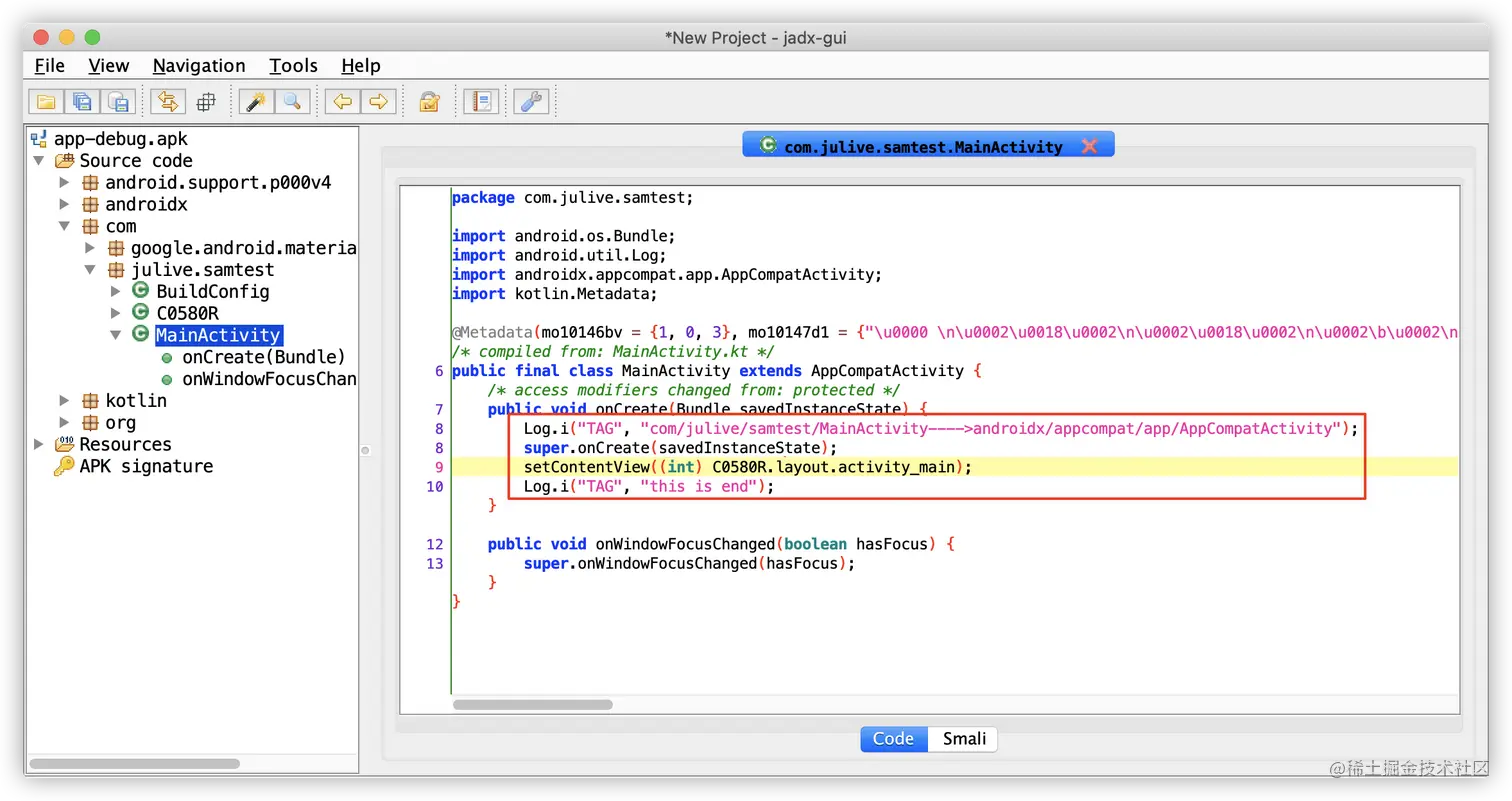The image size is (1512, 801).
Task: Click the Save all toolbar icon
Action: click(x=82, y=101)
